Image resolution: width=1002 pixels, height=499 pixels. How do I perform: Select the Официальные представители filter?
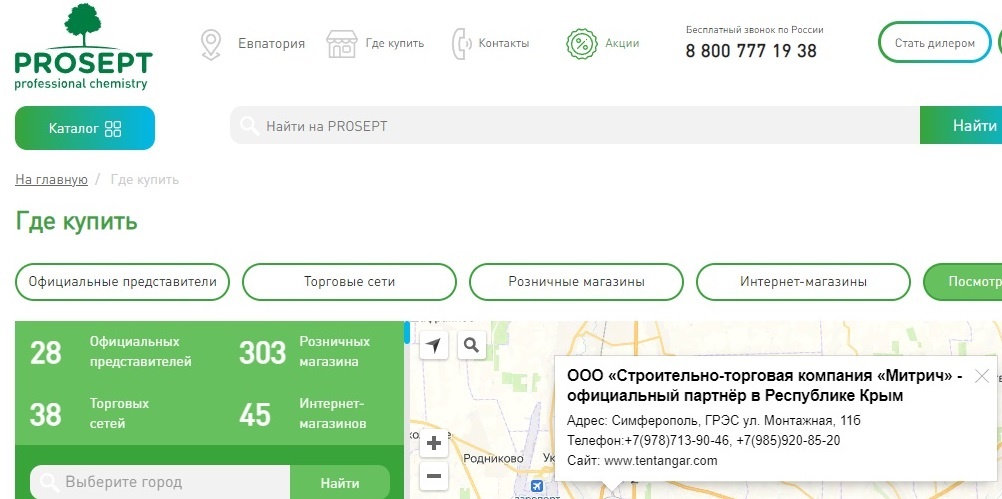click(122, 282)
